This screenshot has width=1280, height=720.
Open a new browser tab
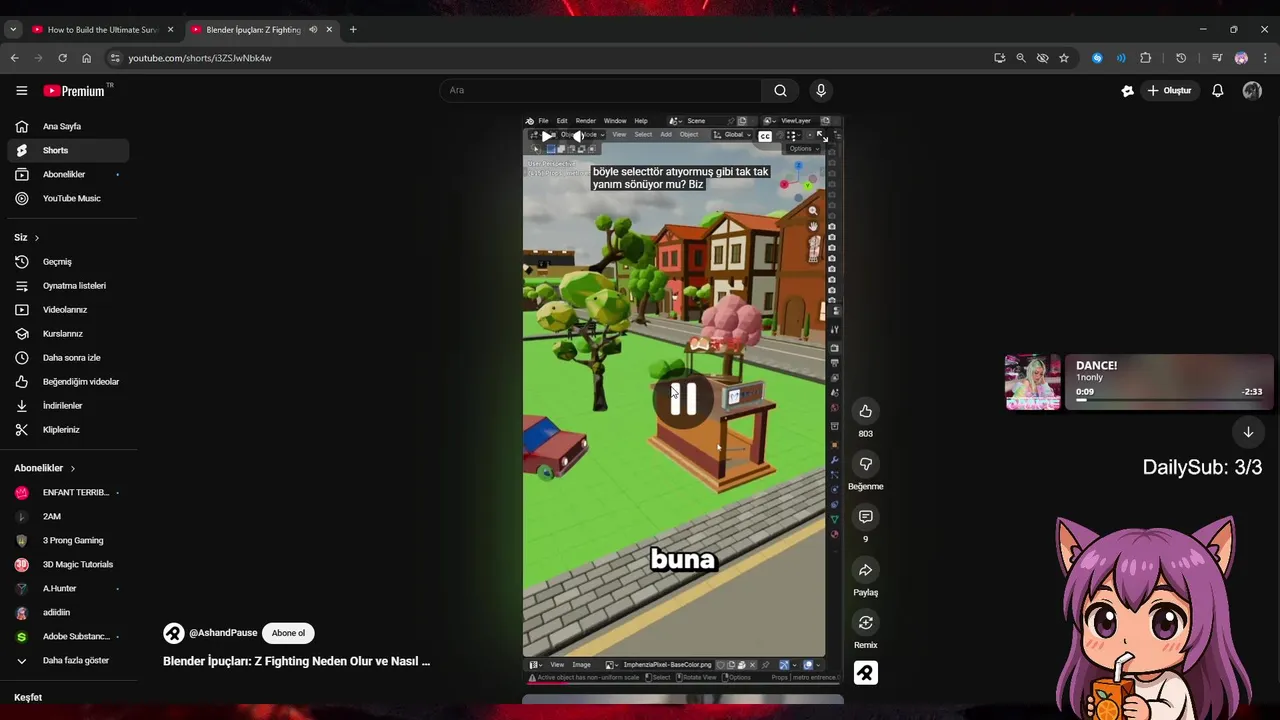(x=353, y=30)
